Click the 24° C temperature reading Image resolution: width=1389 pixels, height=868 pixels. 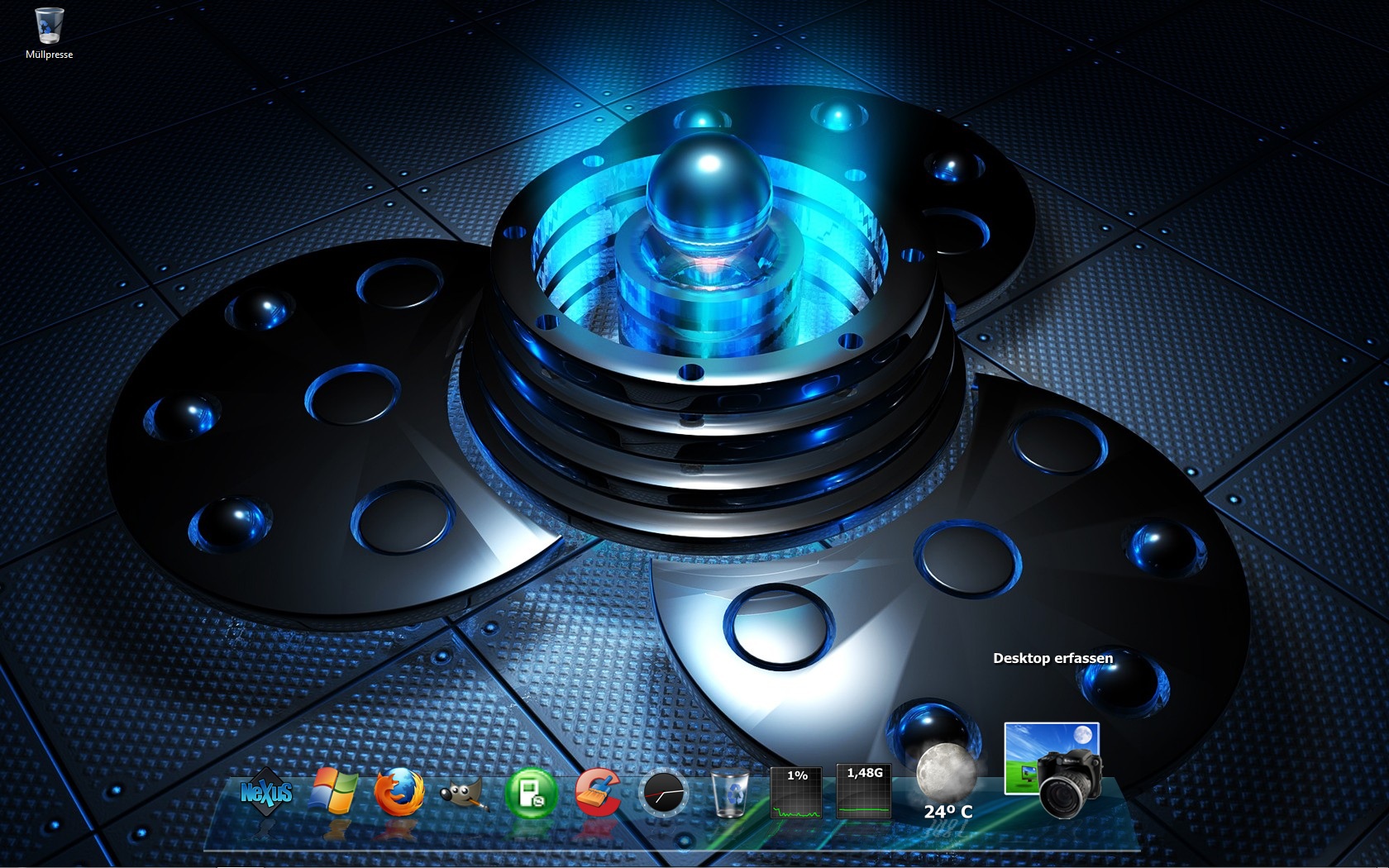click(948, 812)
